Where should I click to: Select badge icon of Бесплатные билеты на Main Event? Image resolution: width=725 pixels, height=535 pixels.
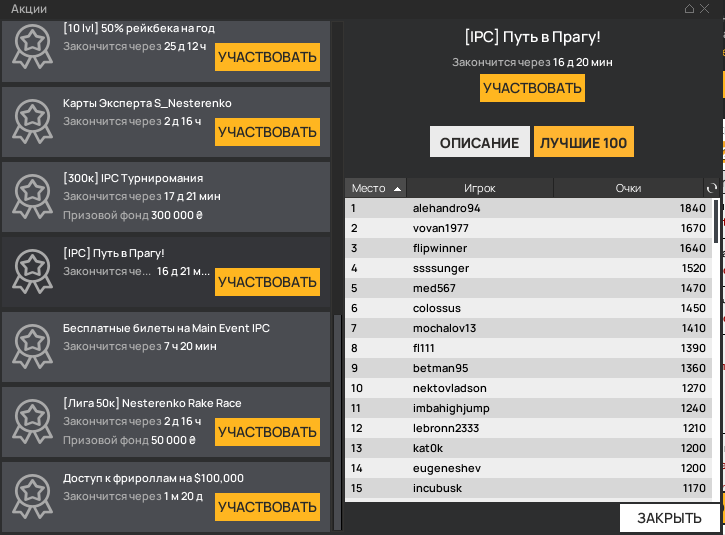[x=33, y=345]
